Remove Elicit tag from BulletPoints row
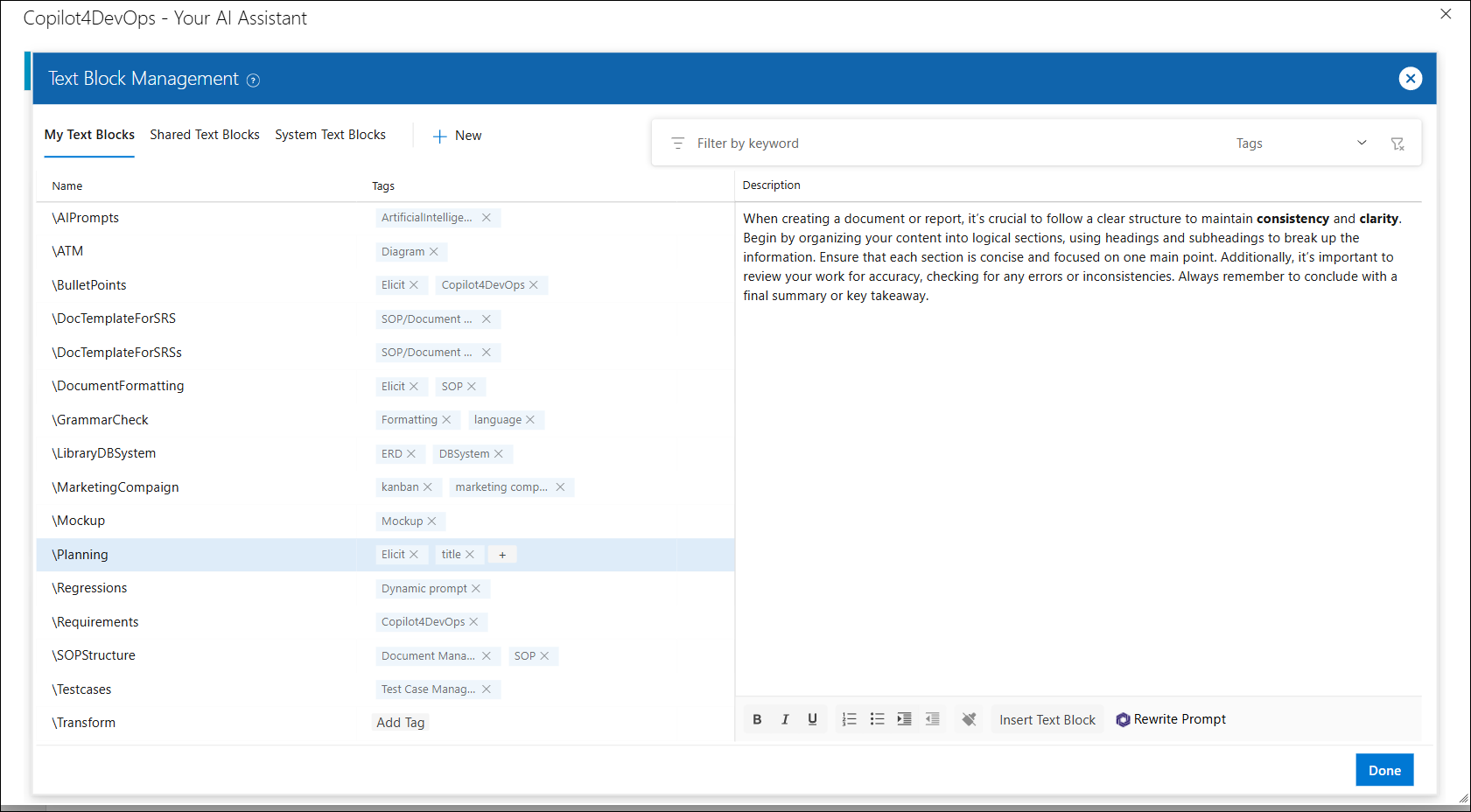1471x812 pixels. tap(414, 285)
